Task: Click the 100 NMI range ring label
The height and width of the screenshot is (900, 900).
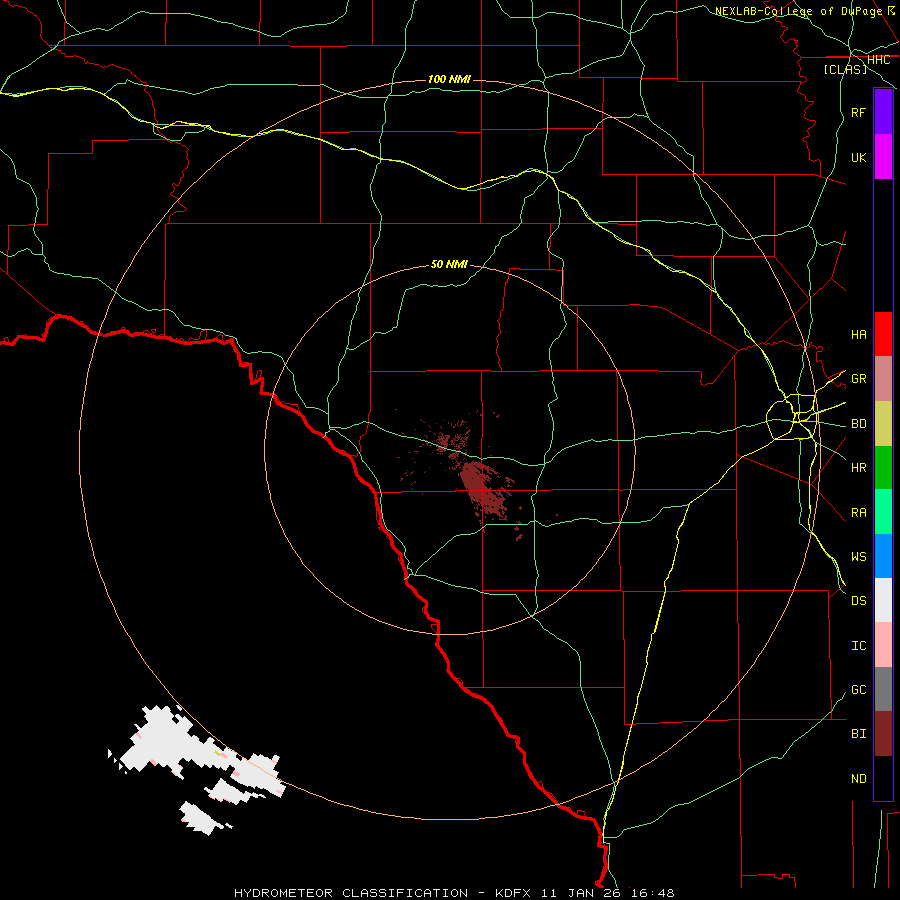Action: pos(449,79)
